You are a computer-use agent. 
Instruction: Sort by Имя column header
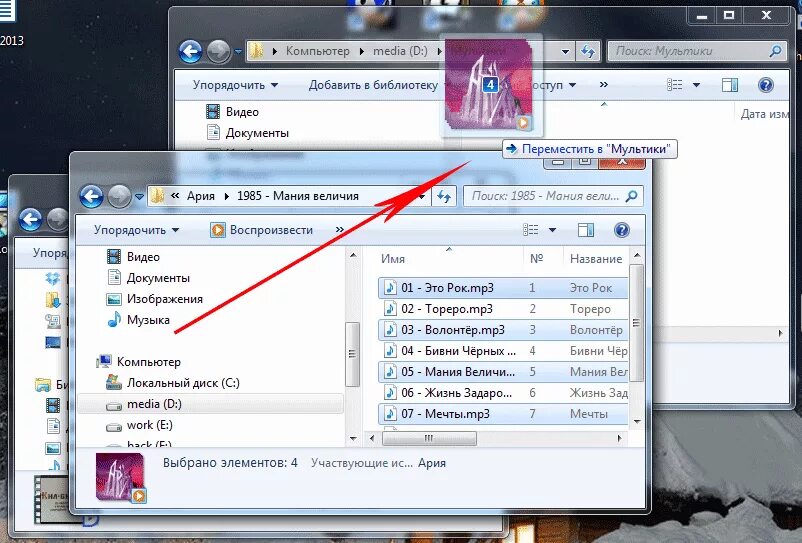(x=393, y=259)
